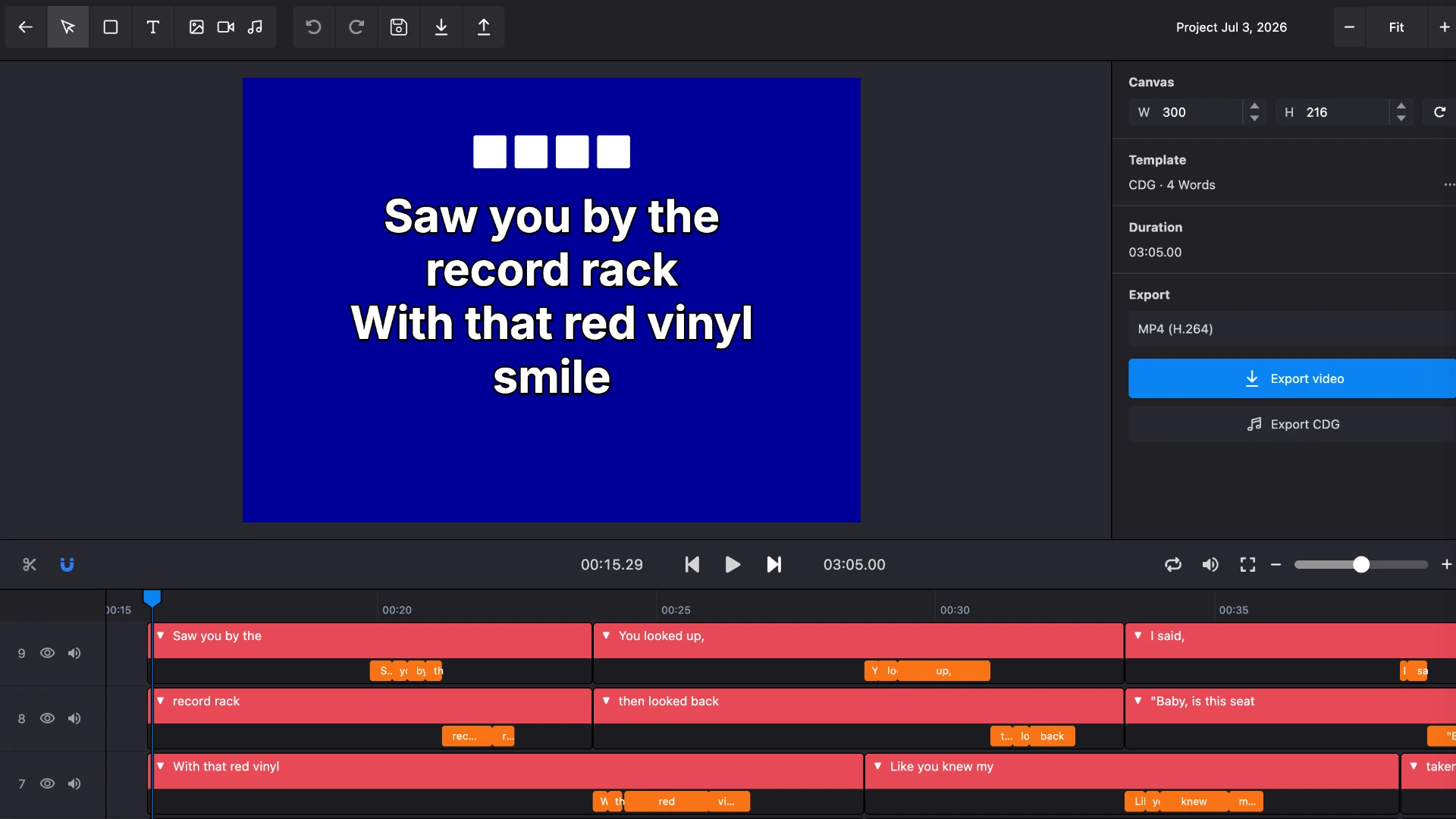Image resolution: width=1456 pixels, height=819 pixels.
Task: Increase canvas height with the up stepper
Action: point(1401,106)
